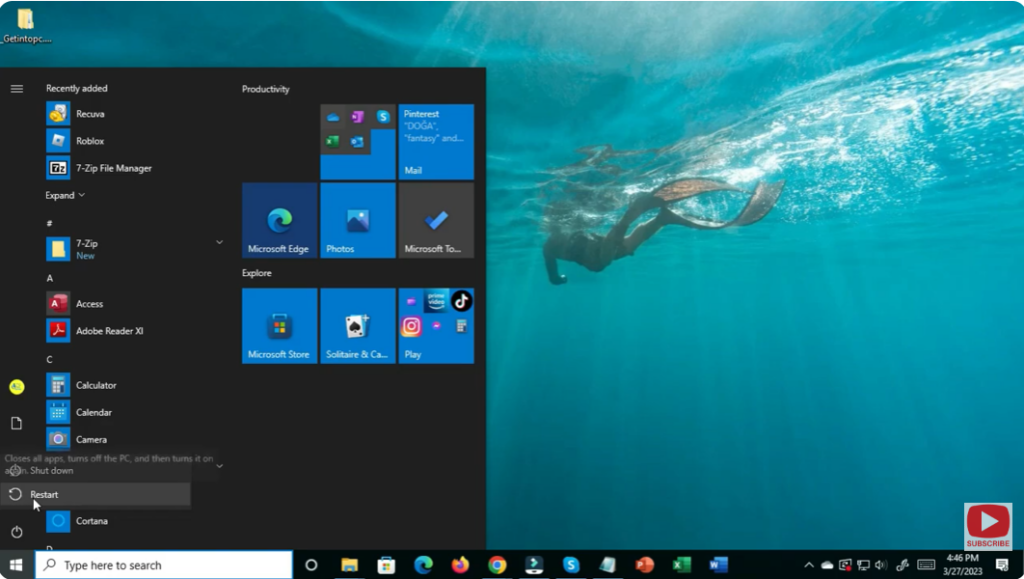Image resolution: width=1024 pixels, height=579 pixels.
Task: Launch Solitaire & Casual Games tile
Action: point(357,325)
